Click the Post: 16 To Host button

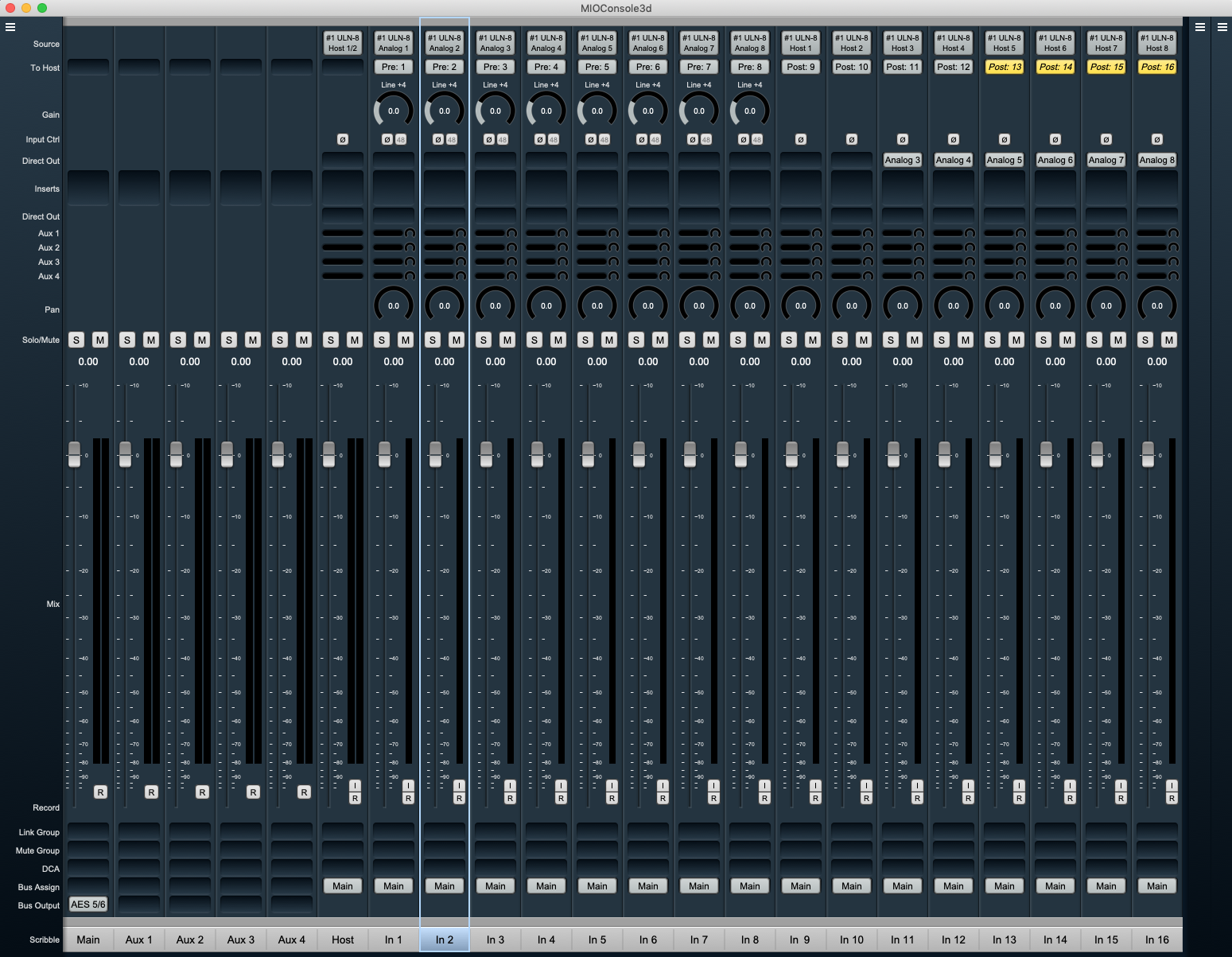coord(1157,67)
